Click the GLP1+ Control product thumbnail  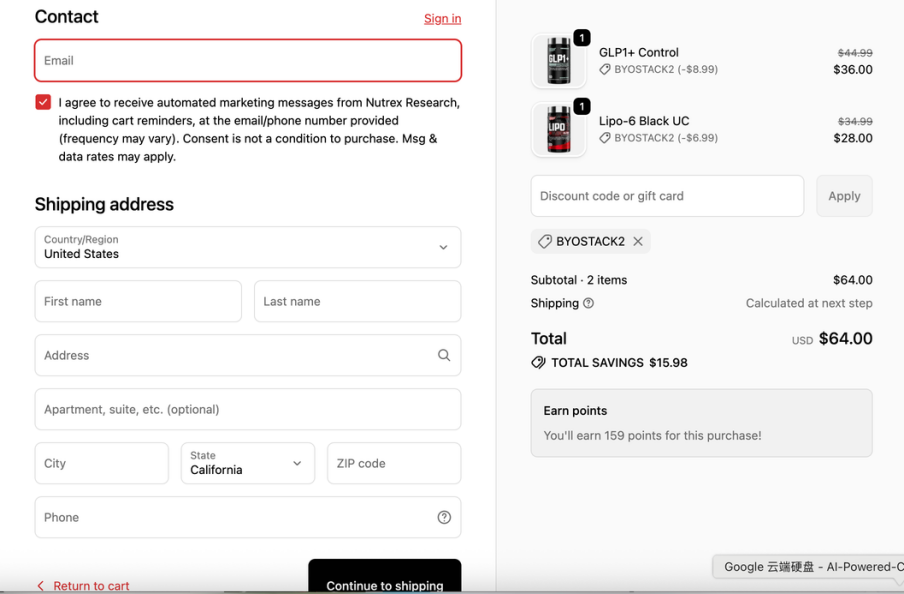pos(559,61)
